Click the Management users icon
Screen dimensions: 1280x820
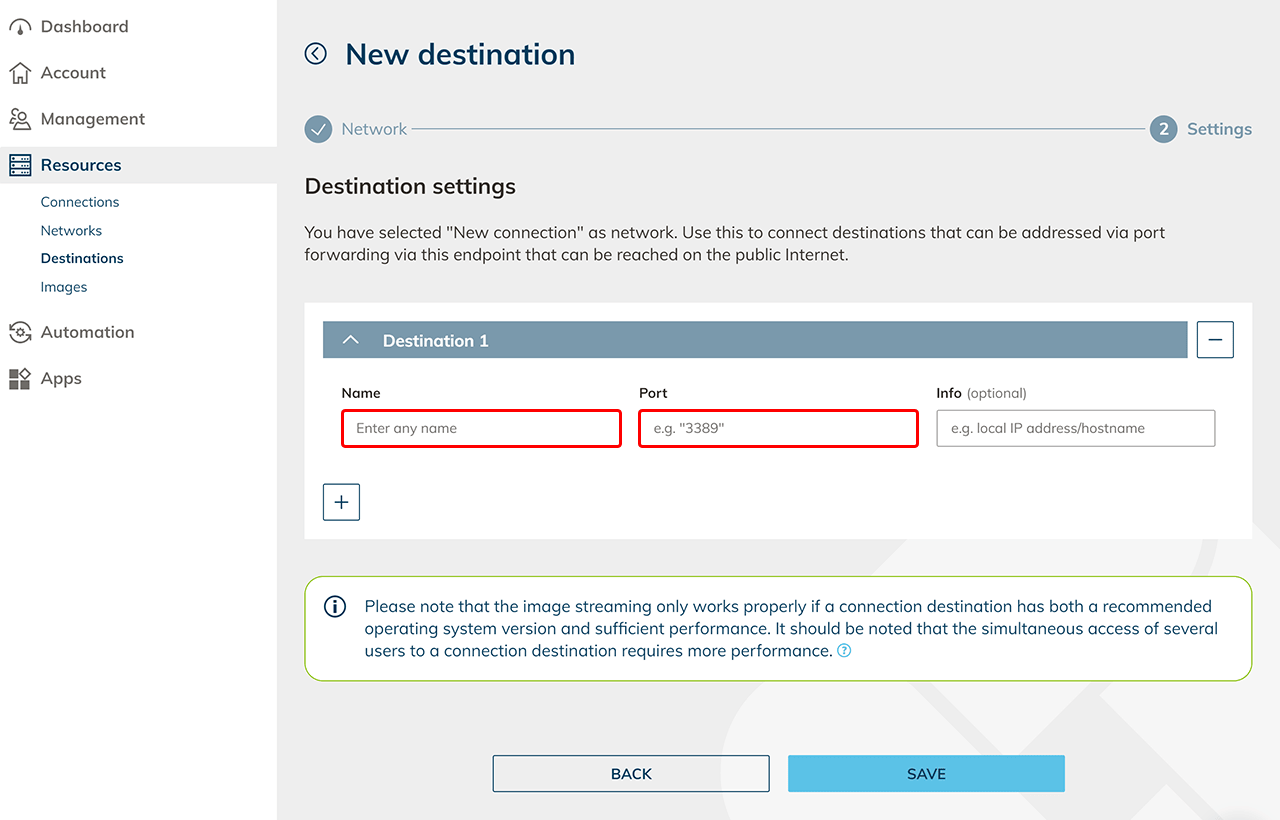point(20,119)
